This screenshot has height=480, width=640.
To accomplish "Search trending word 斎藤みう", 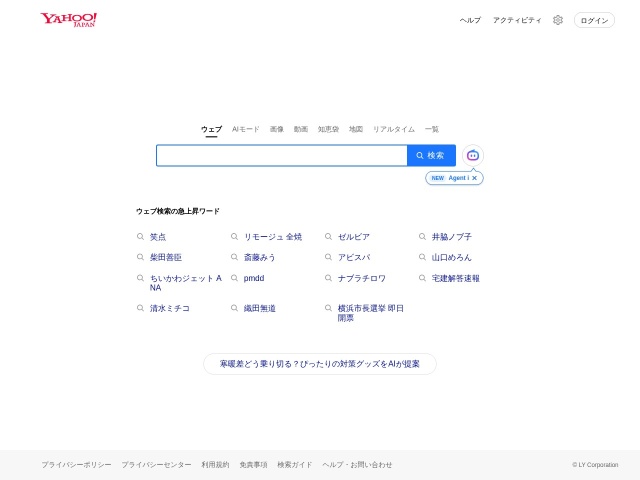I will [260, 258].
